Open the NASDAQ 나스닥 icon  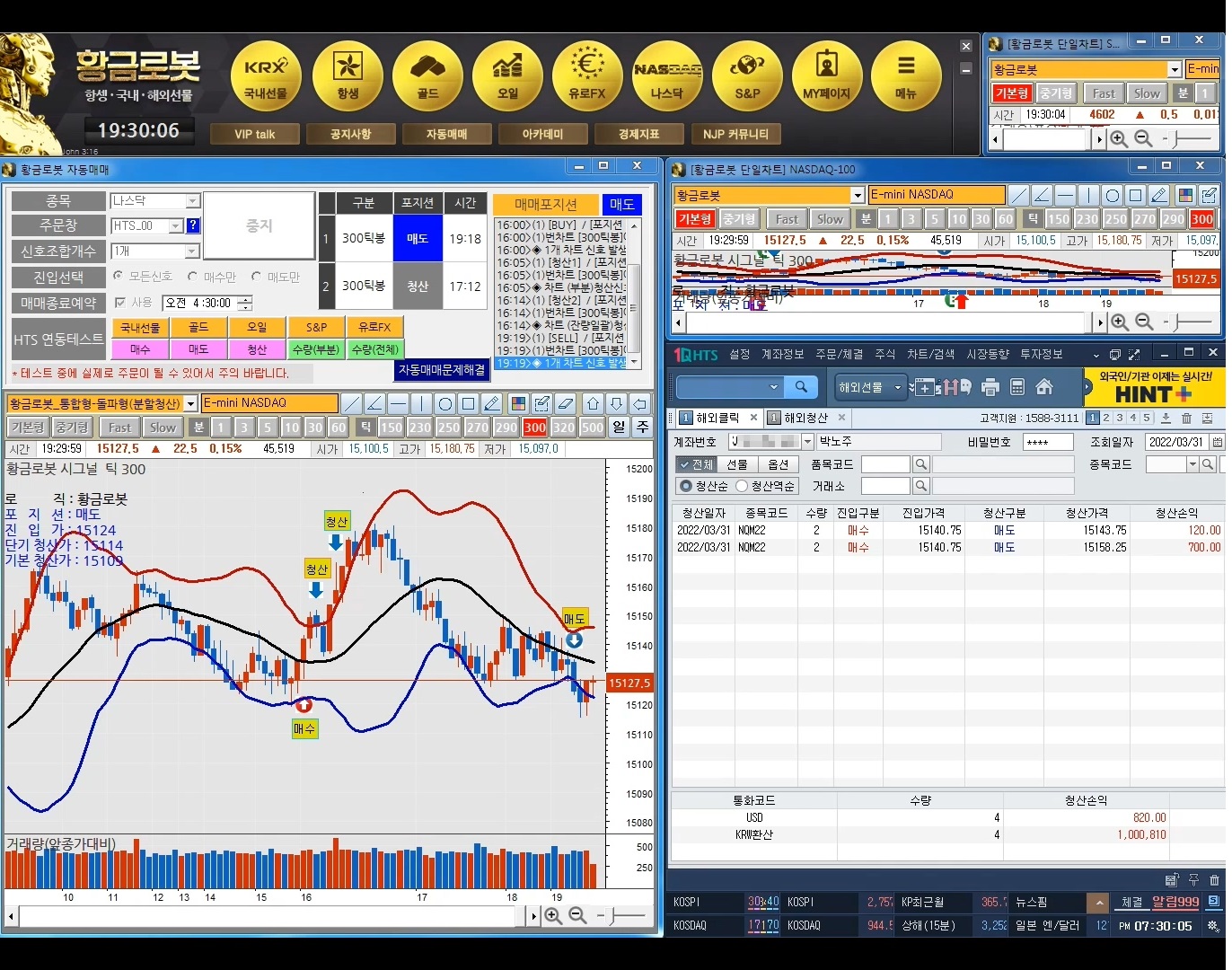tap(667, 75)
